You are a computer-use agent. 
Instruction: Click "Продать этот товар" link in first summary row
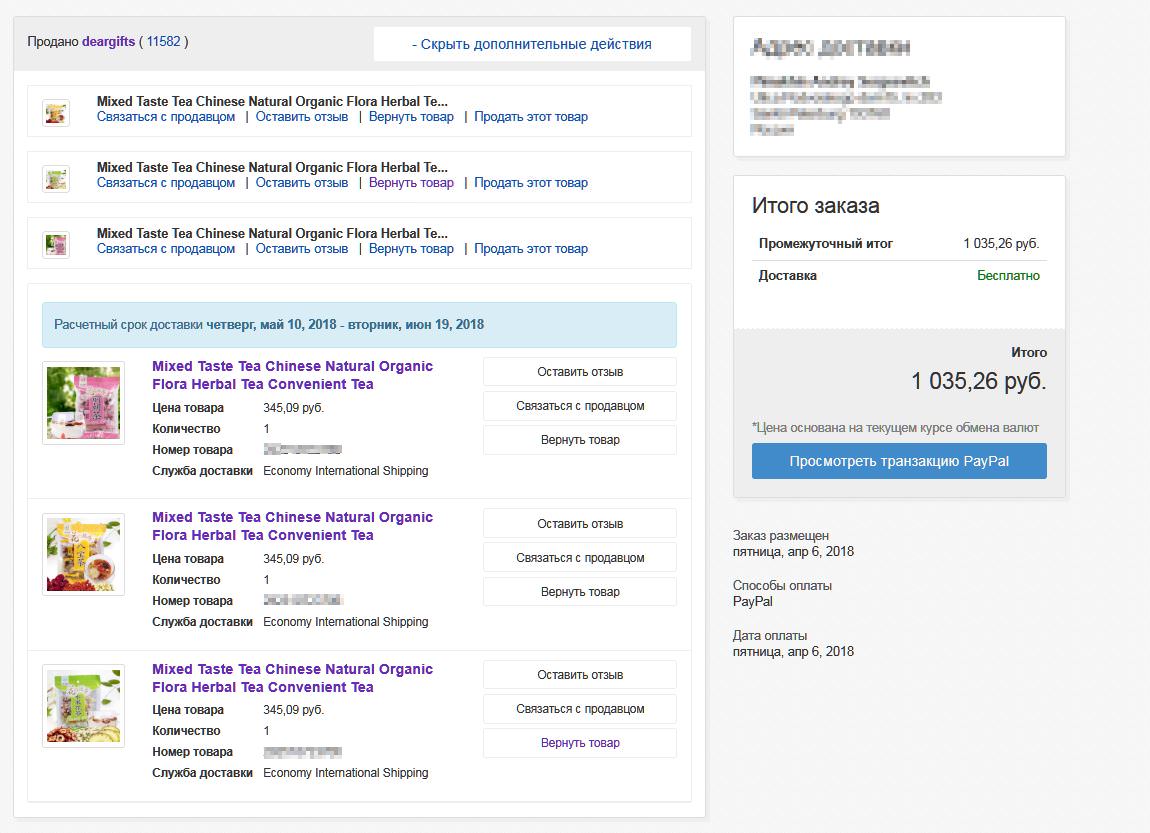click(531, 117)
